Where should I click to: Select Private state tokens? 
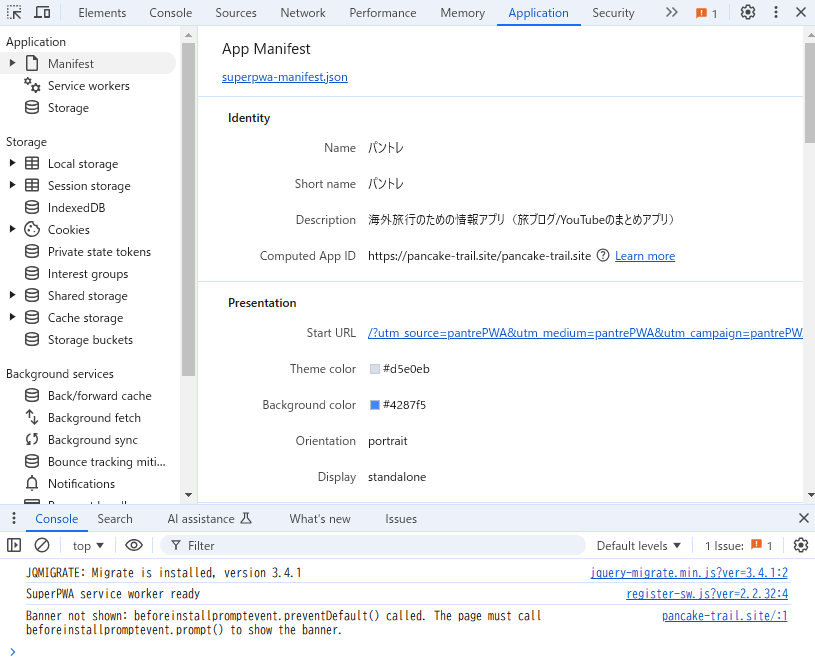click(99, 252)
